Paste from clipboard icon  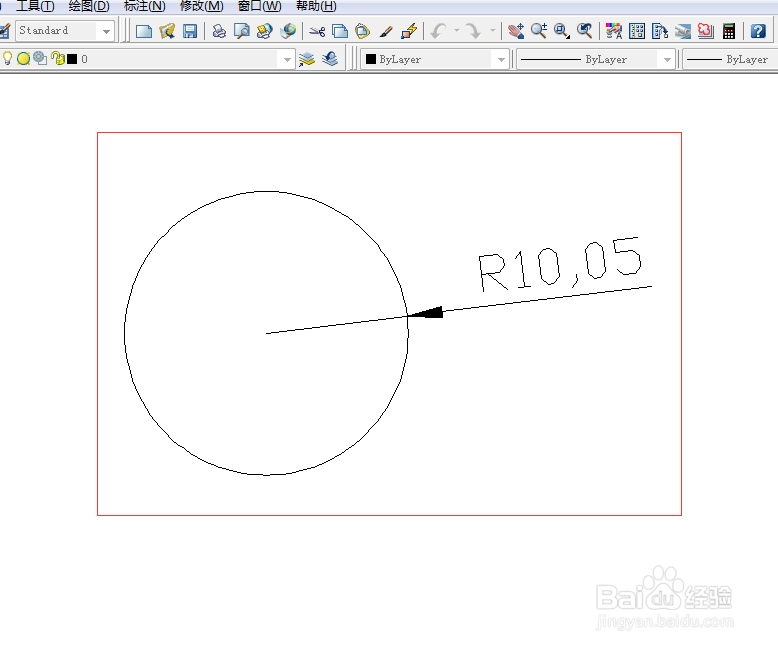tap(363, 31)
